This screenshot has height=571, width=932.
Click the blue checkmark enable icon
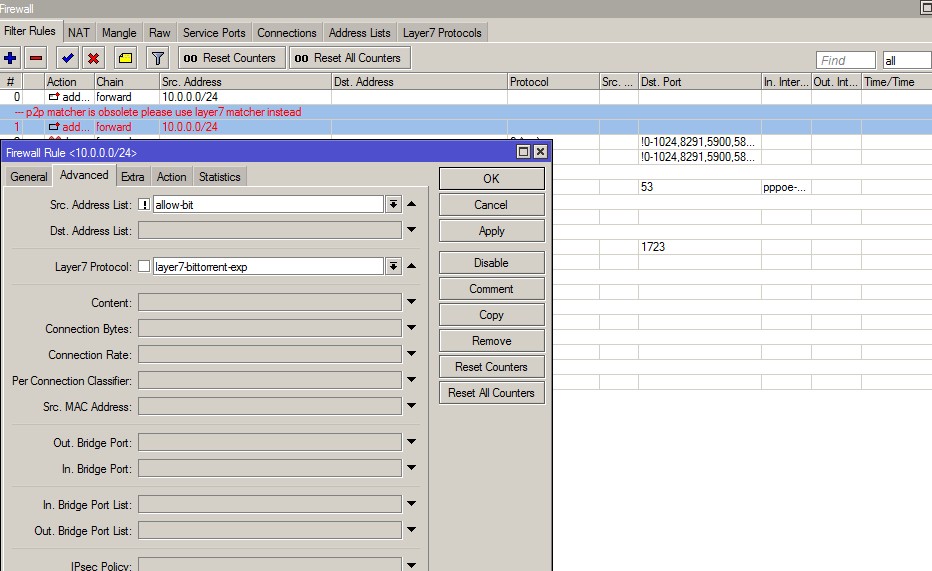click(67, 58)
